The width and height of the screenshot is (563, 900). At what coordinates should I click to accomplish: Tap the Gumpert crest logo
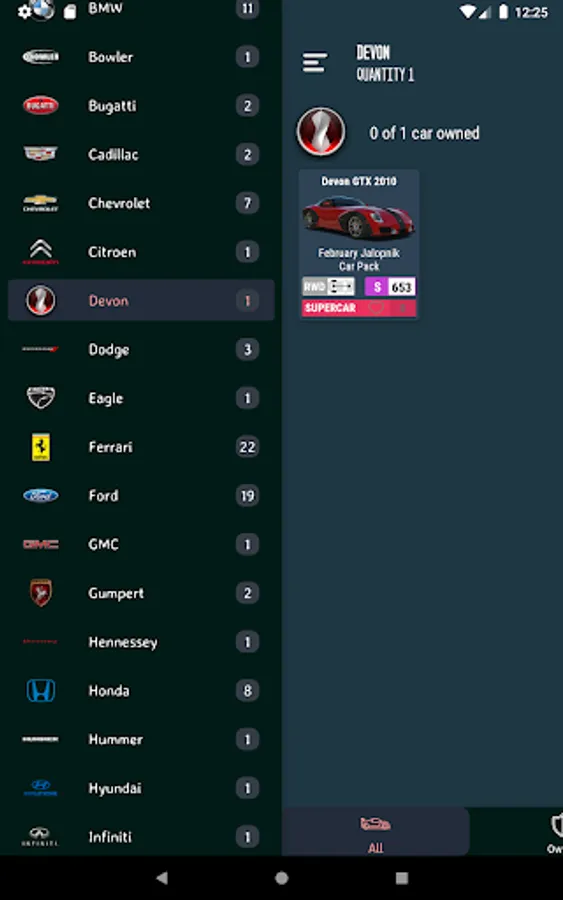(x=41, y=593)
